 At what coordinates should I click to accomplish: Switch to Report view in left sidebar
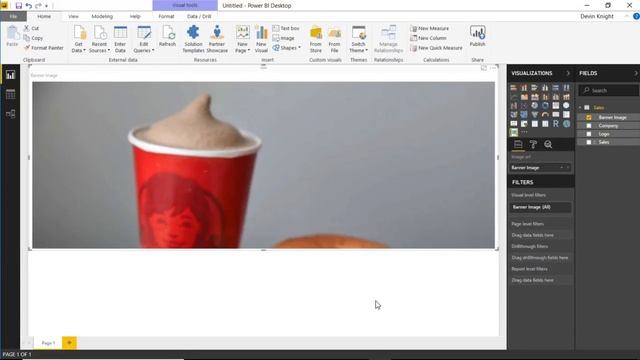pos(10,75)
